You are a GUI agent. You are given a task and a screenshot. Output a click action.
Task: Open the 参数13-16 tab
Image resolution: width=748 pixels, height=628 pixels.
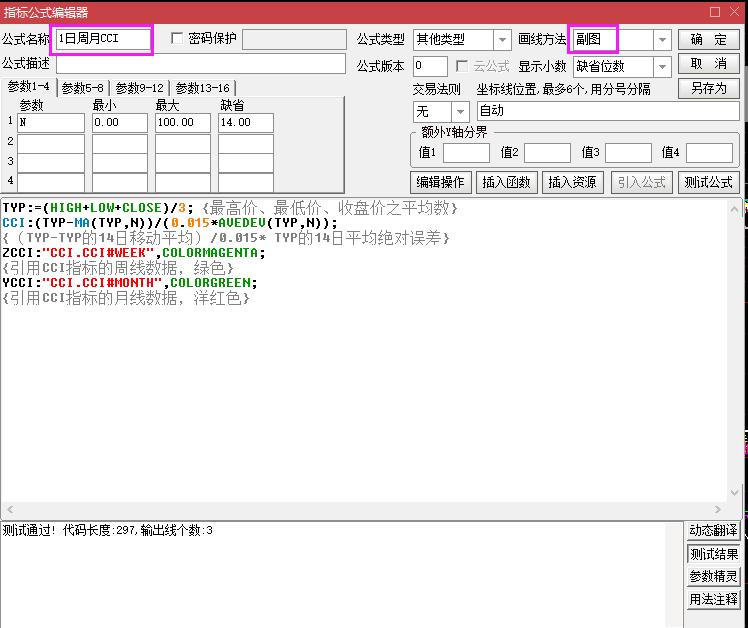click(203, 88)
